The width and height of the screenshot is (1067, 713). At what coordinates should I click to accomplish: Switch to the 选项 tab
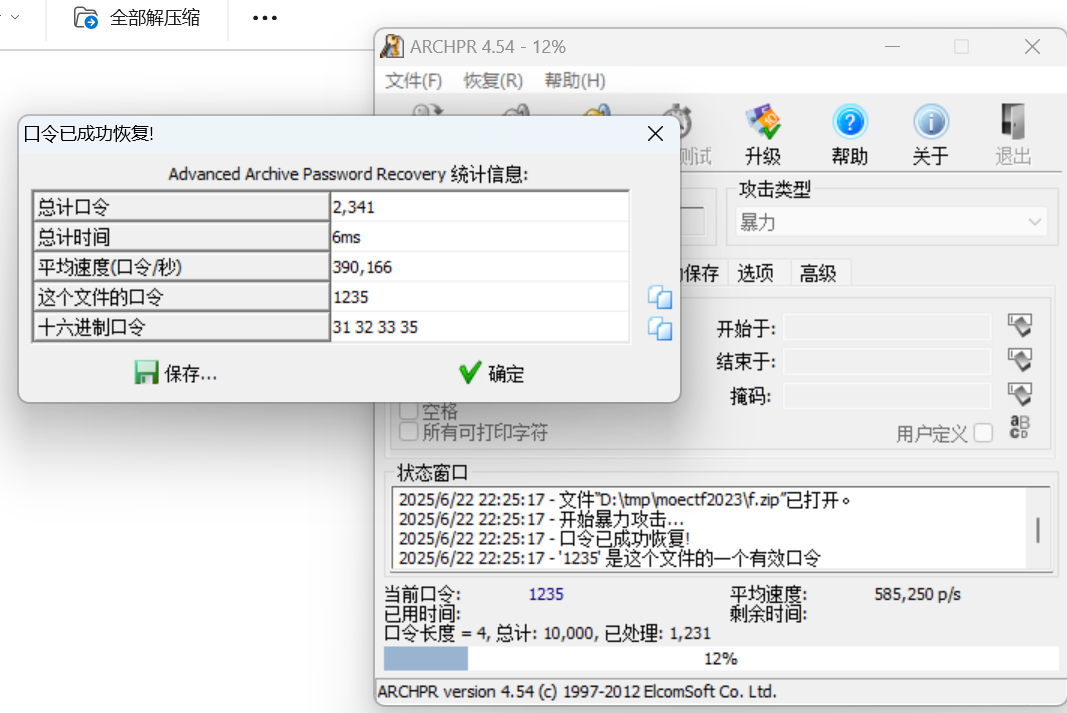coord(756,273)
